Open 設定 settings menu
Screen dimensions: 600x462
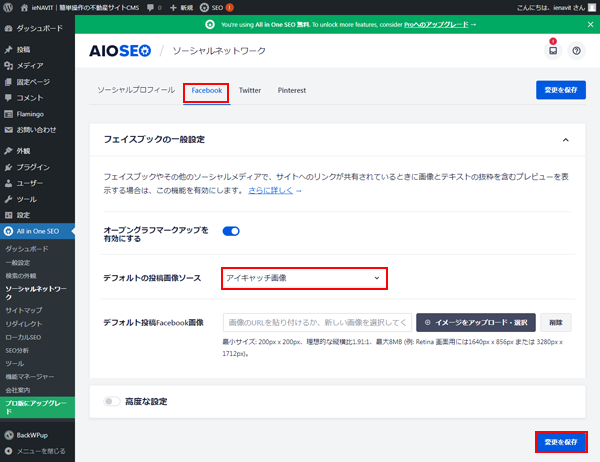[x=38, y=215]
